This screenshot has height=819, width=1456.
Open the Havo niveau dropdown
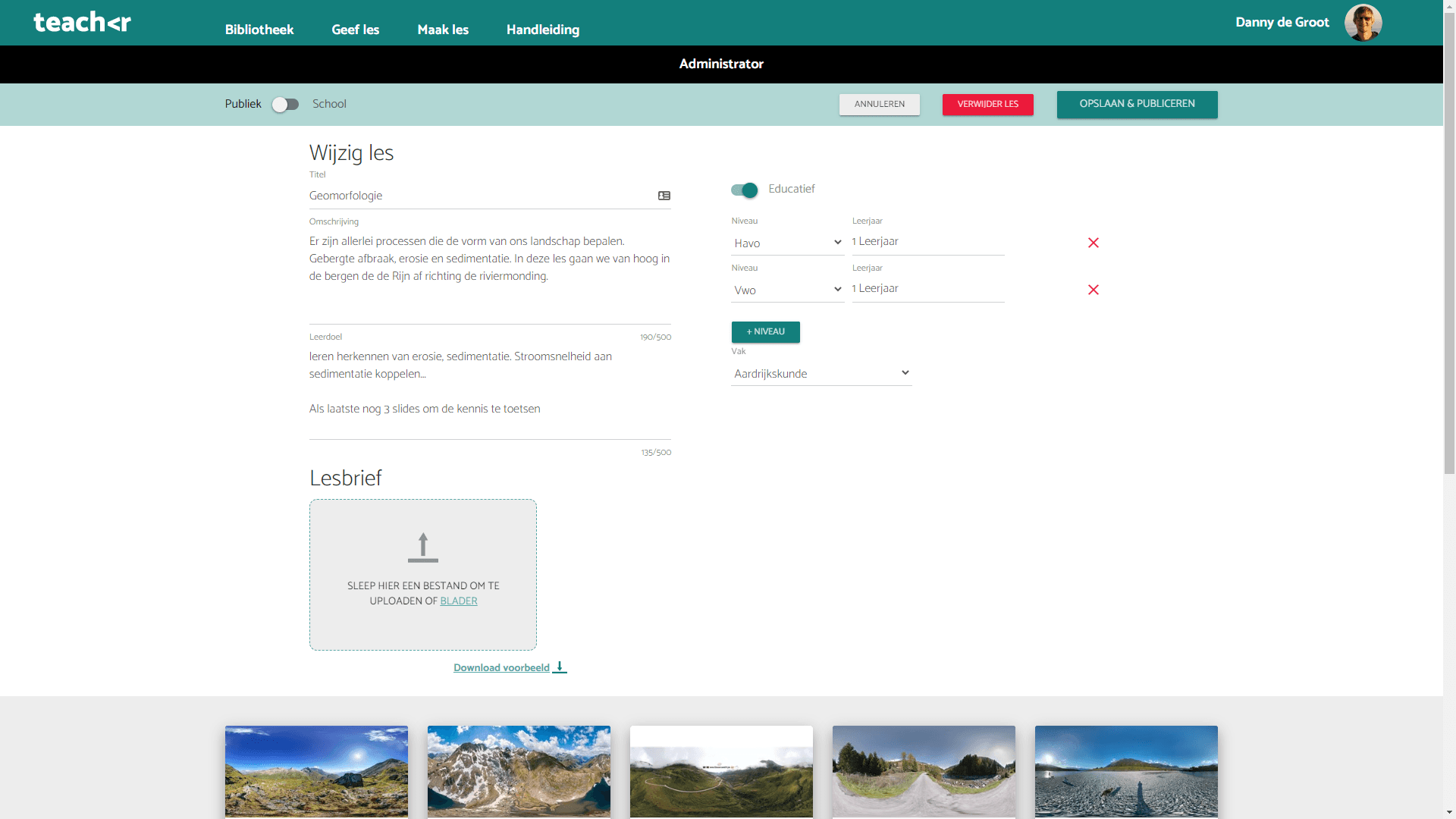(x=787, y=243)
